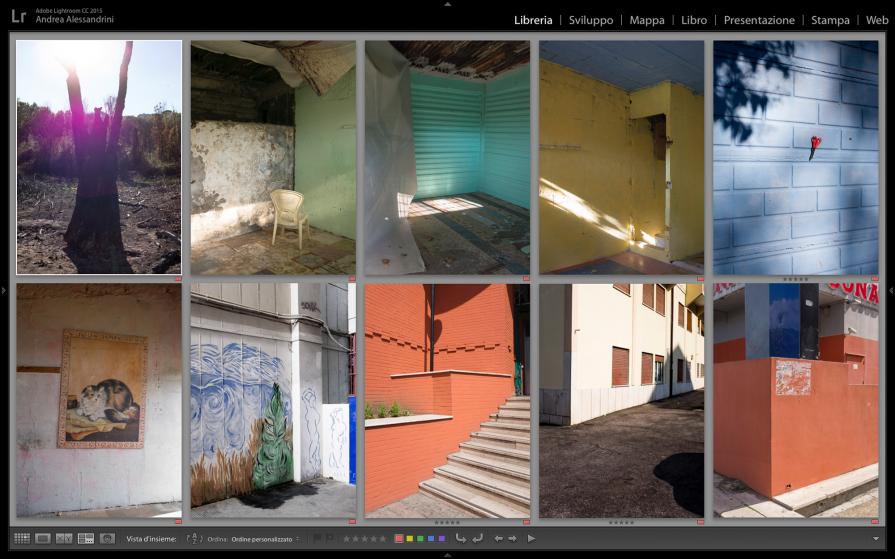The image size is (895, 559).
Task: Switch to the Sviluppo module
Action: coord(590,20)
